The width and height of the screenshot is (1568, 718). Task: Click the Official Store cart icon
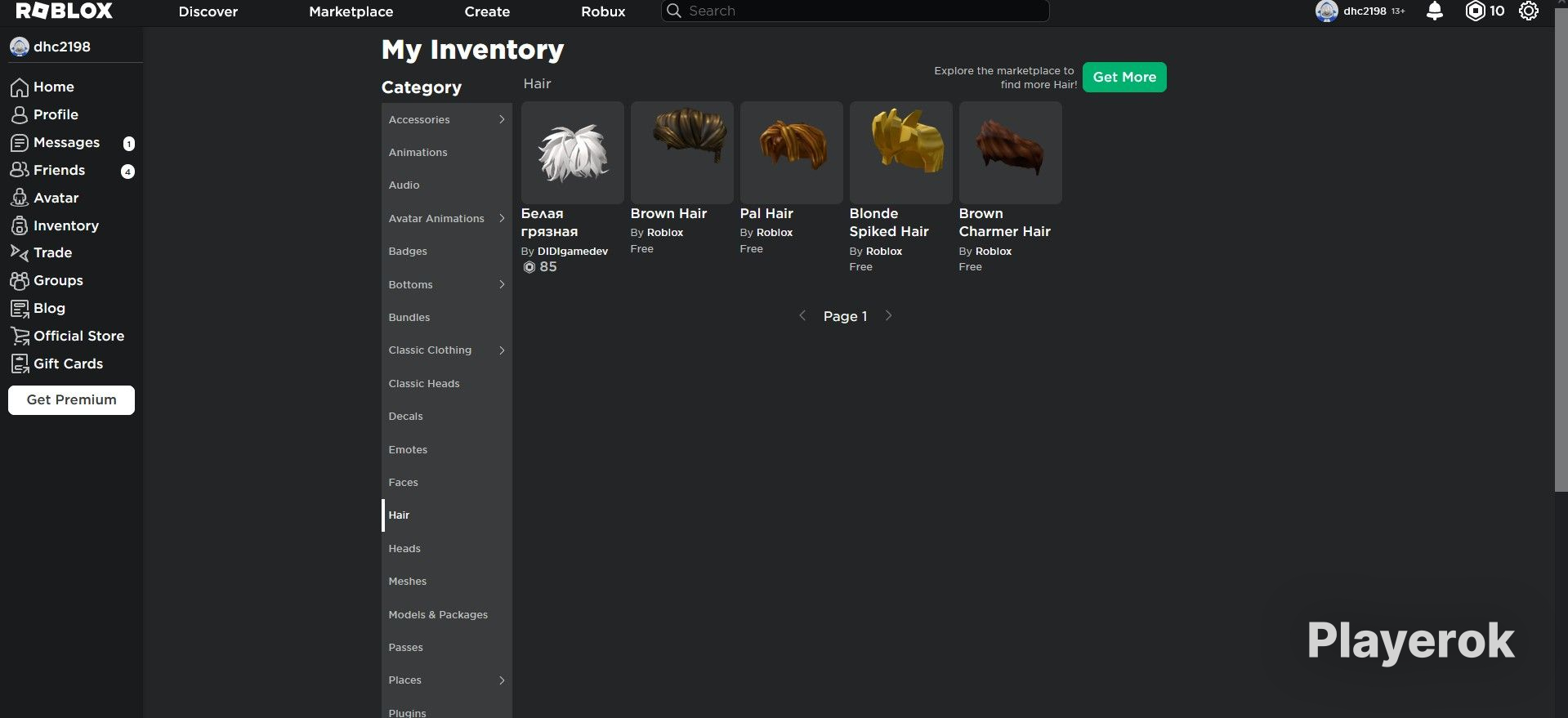click(20, 336)
